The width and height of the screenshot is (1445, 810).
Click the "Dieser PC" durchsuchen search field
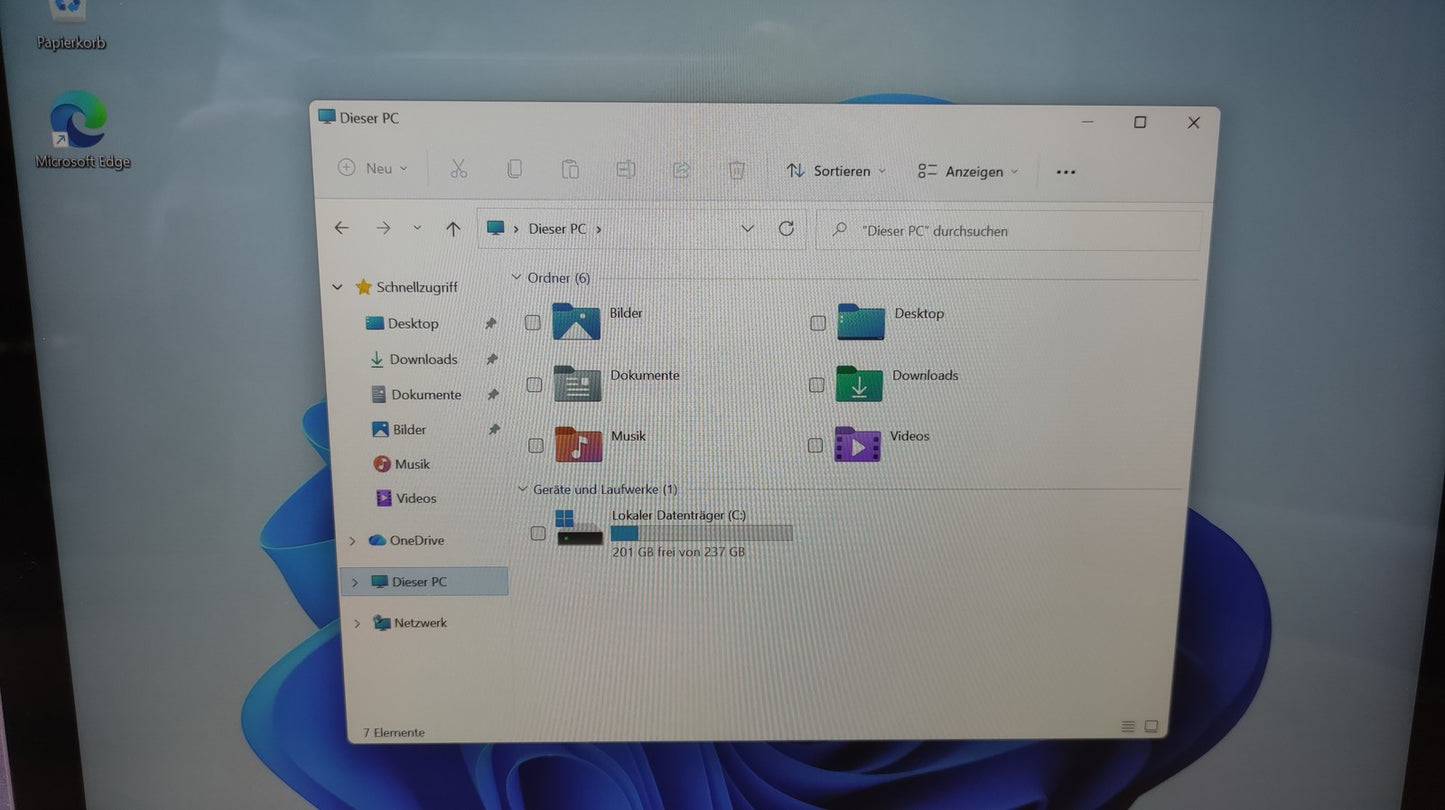coord(1008,230)
